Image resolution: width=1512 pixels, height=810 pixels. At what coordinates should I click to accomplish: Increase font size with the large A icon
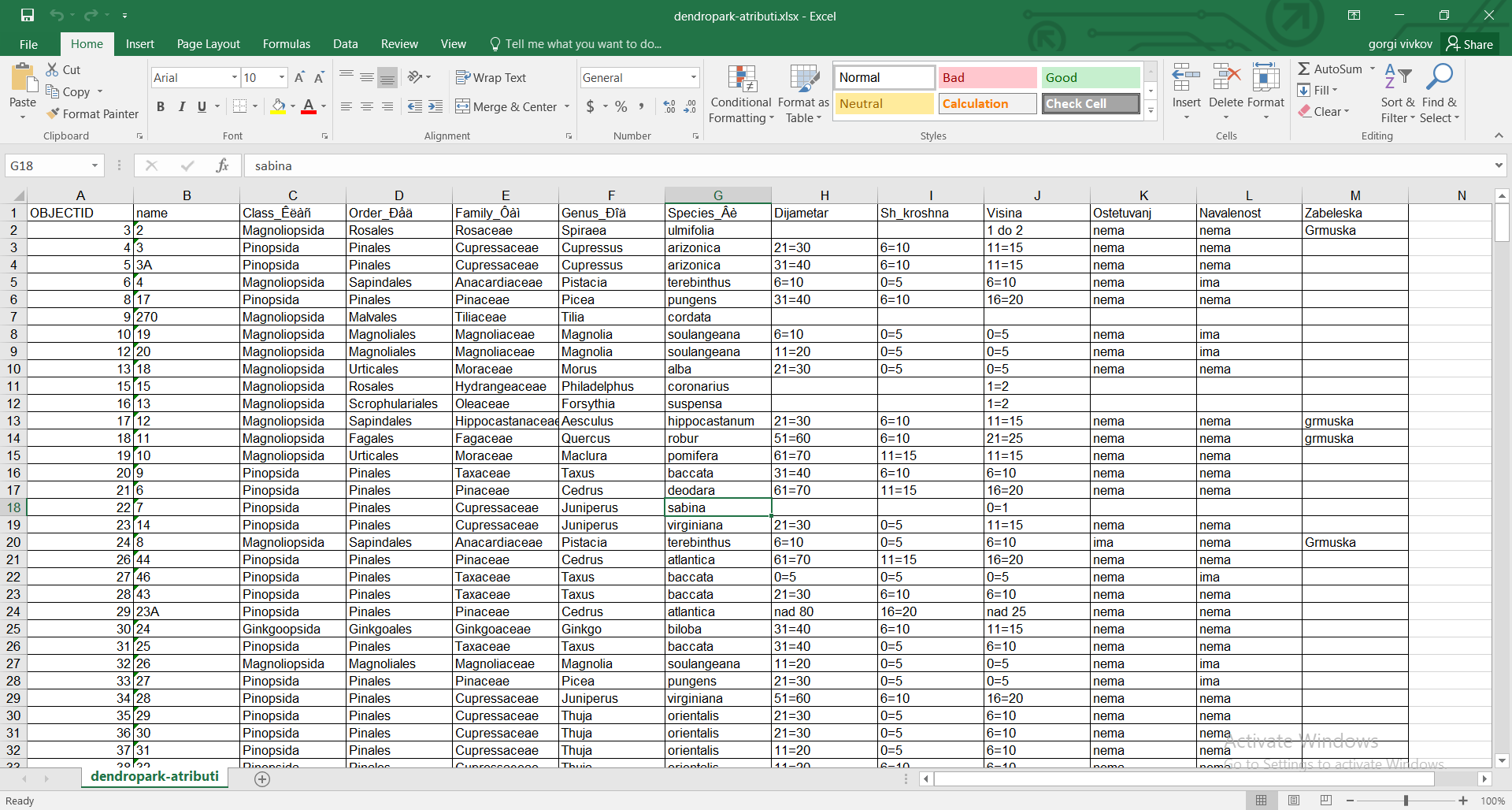299,77
